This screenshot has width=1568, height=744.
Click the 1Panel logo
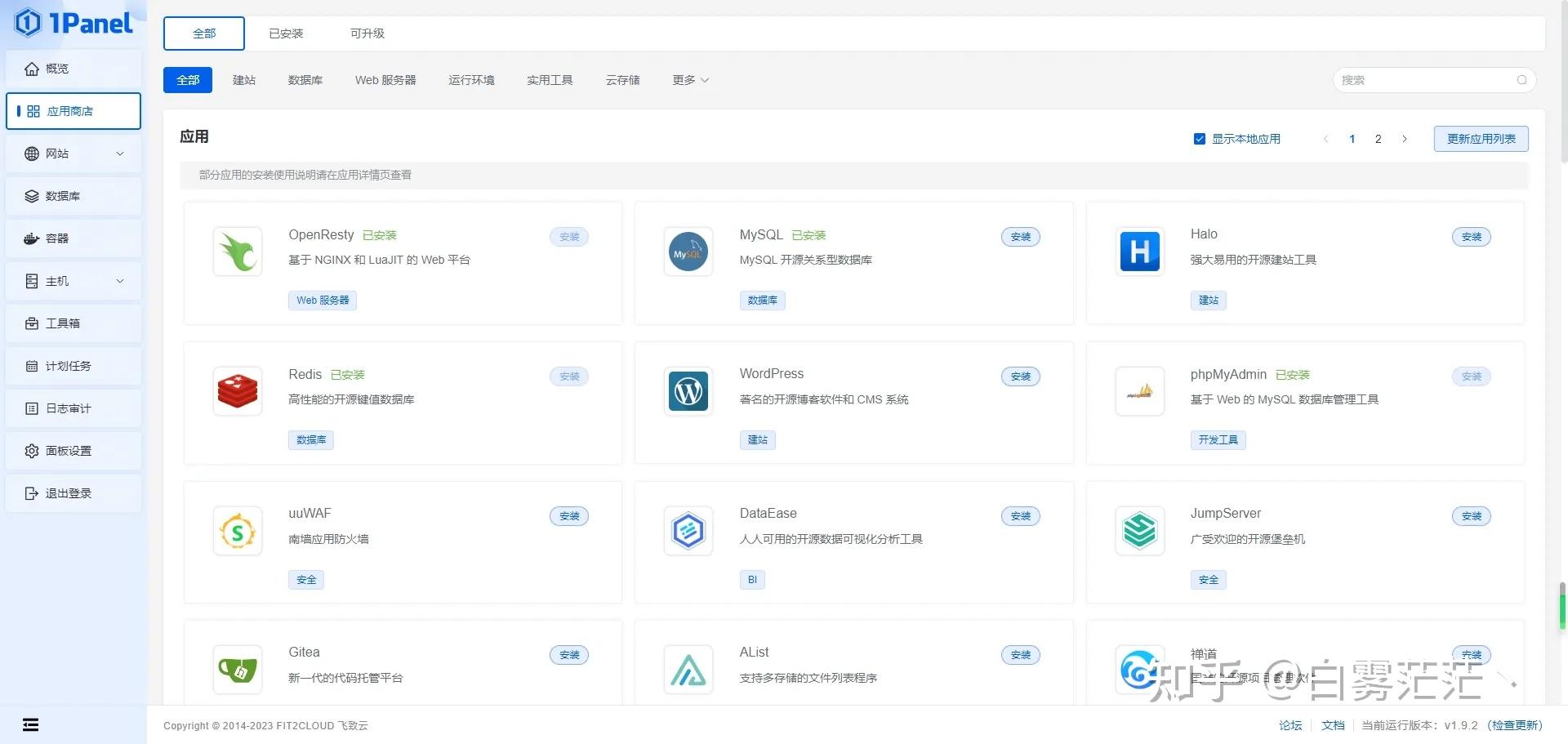[x=73, y=23]
